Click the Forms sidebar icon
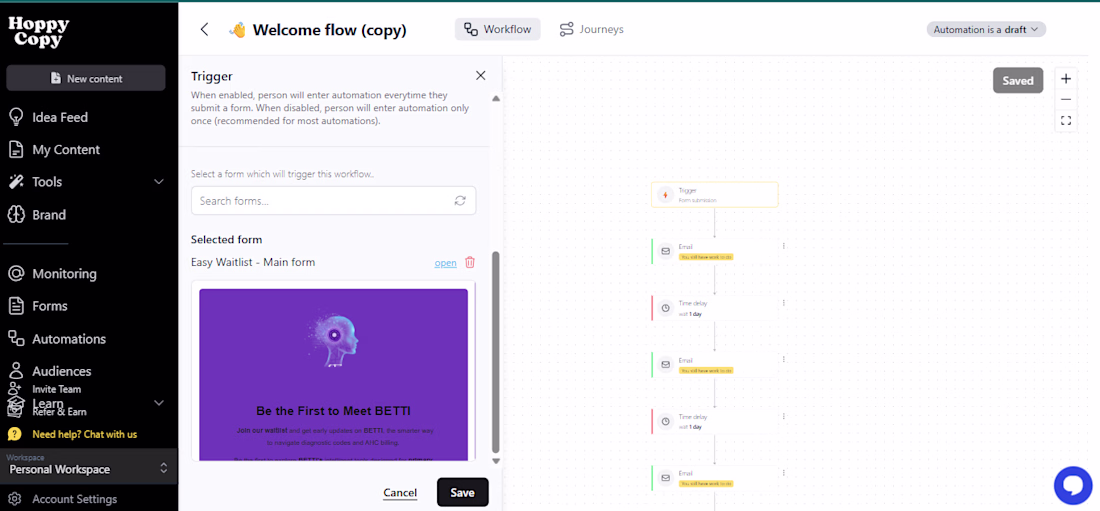 [16, 306]
